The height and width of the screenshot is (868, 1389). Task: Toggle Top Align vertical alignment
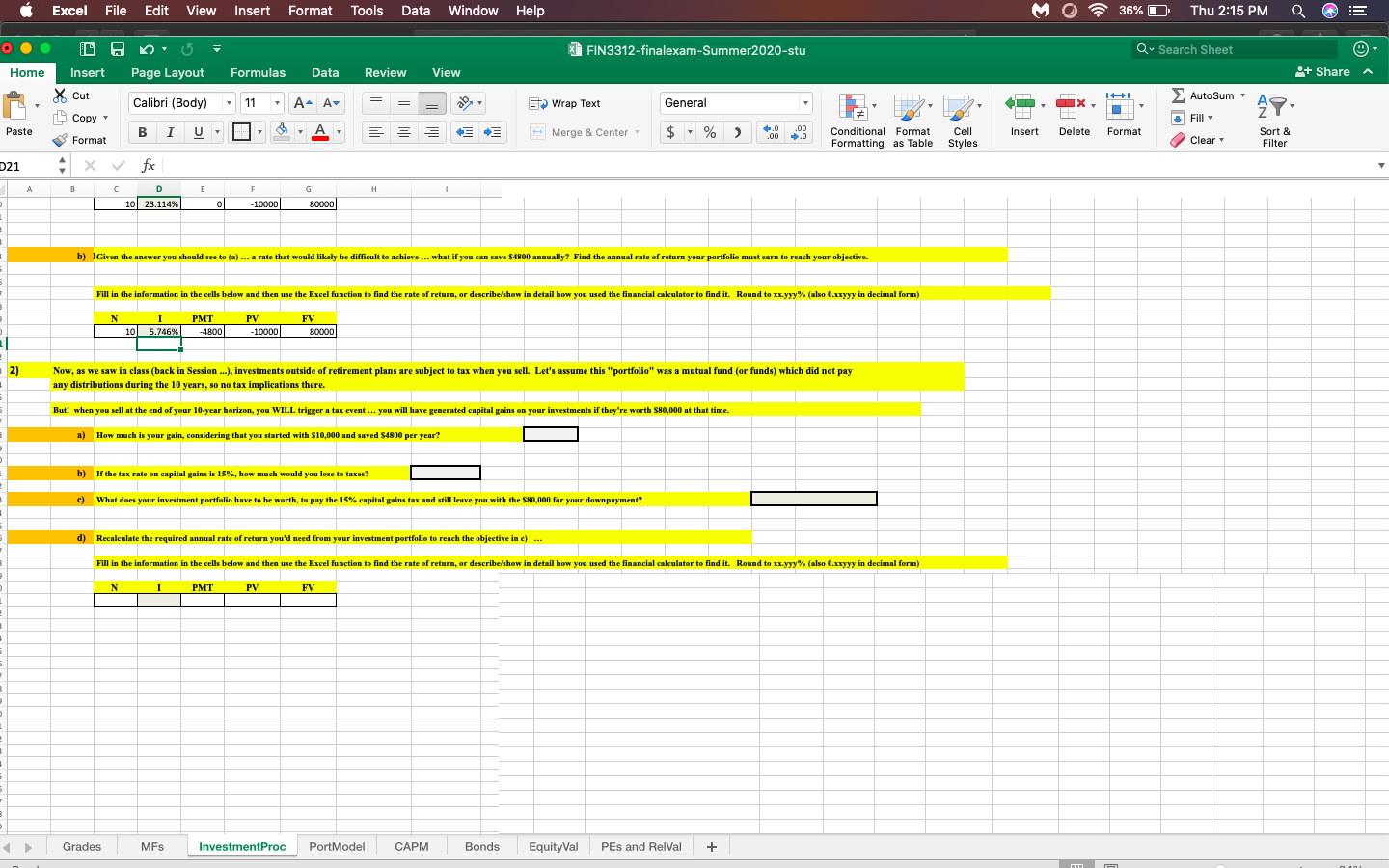(376, 103)
